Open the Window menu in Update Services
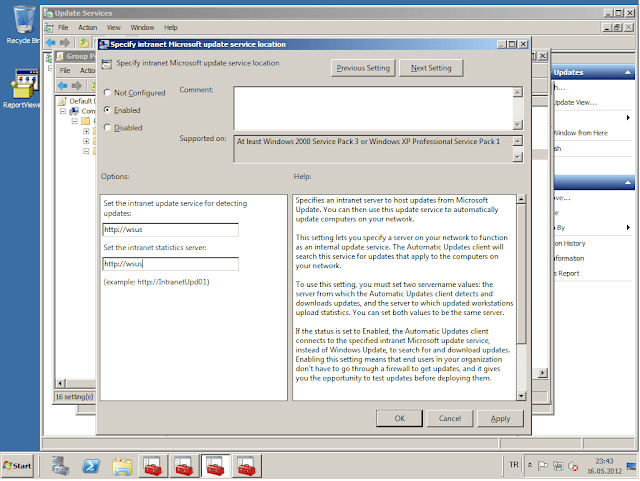 pos(142,27)
